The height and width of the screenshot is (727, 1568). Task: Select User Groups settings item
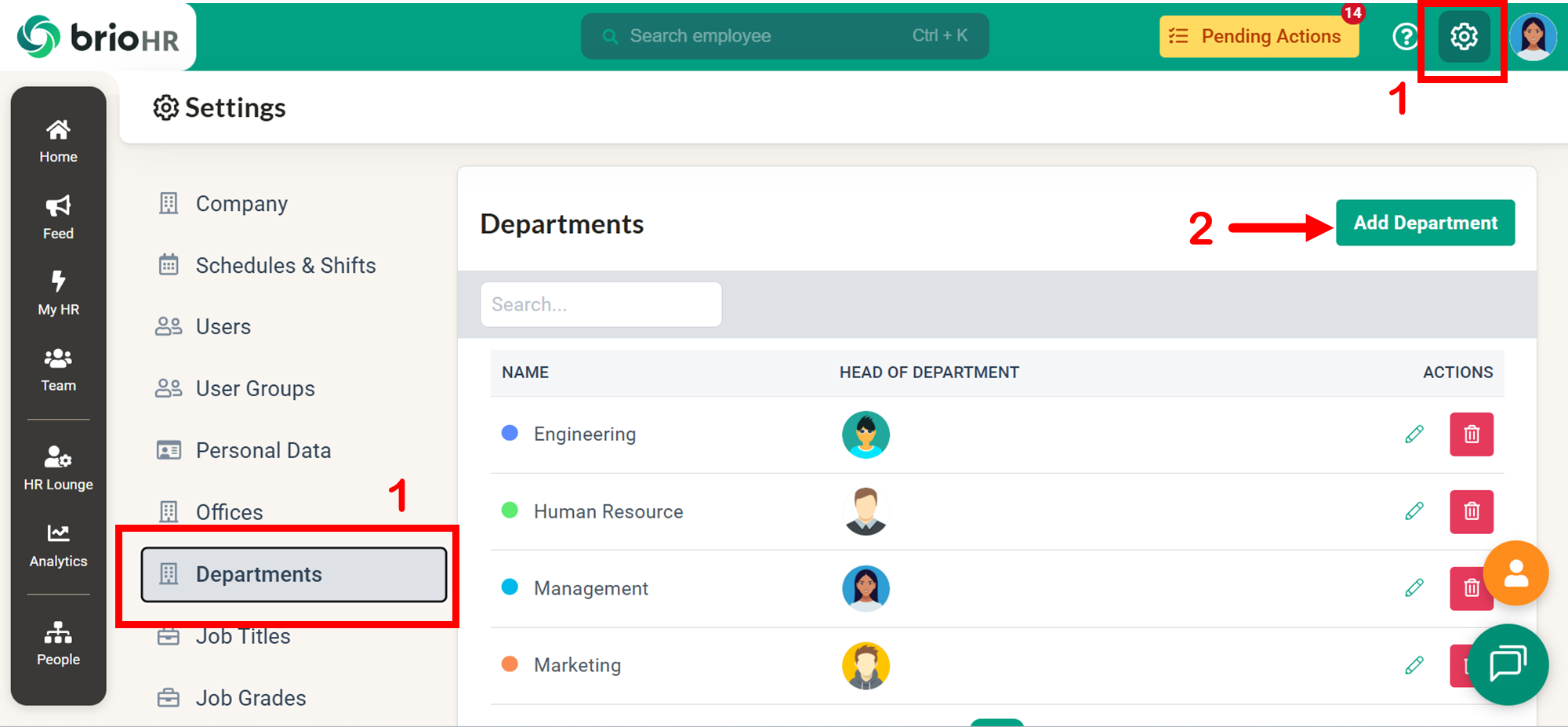[x=255, y=389]
